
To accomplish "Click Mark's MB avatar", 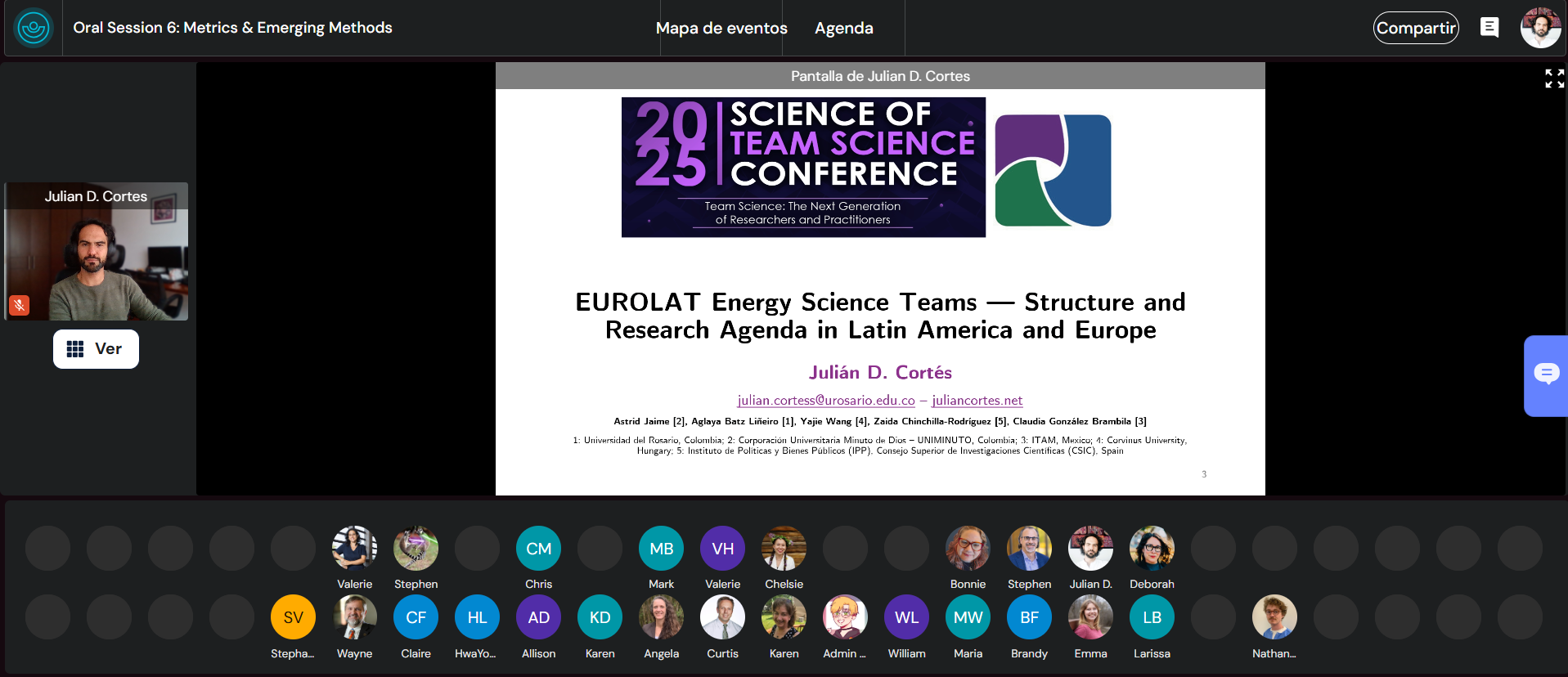I will pyautogui.click(x=661, y=549).
